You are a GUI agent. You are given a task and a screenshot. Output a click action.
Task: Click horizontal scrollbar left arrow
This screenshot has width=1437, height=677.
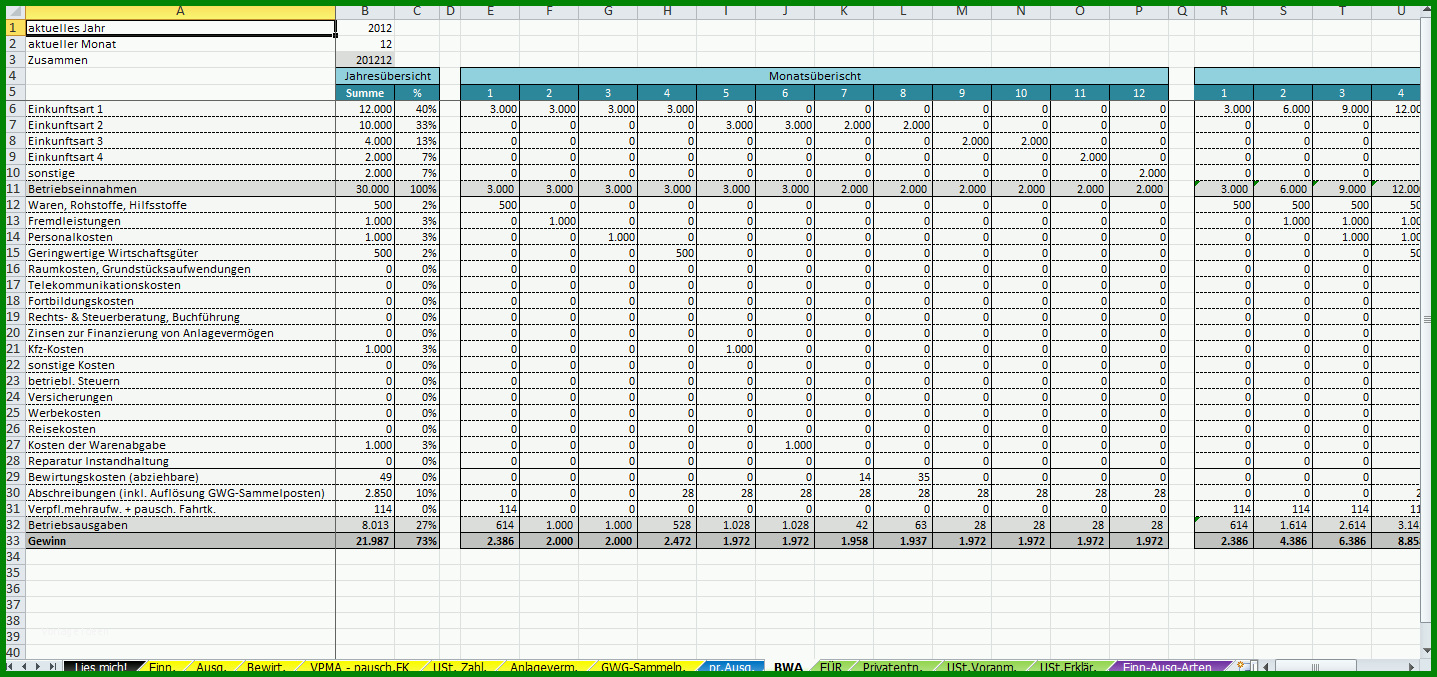[1267, 666]
